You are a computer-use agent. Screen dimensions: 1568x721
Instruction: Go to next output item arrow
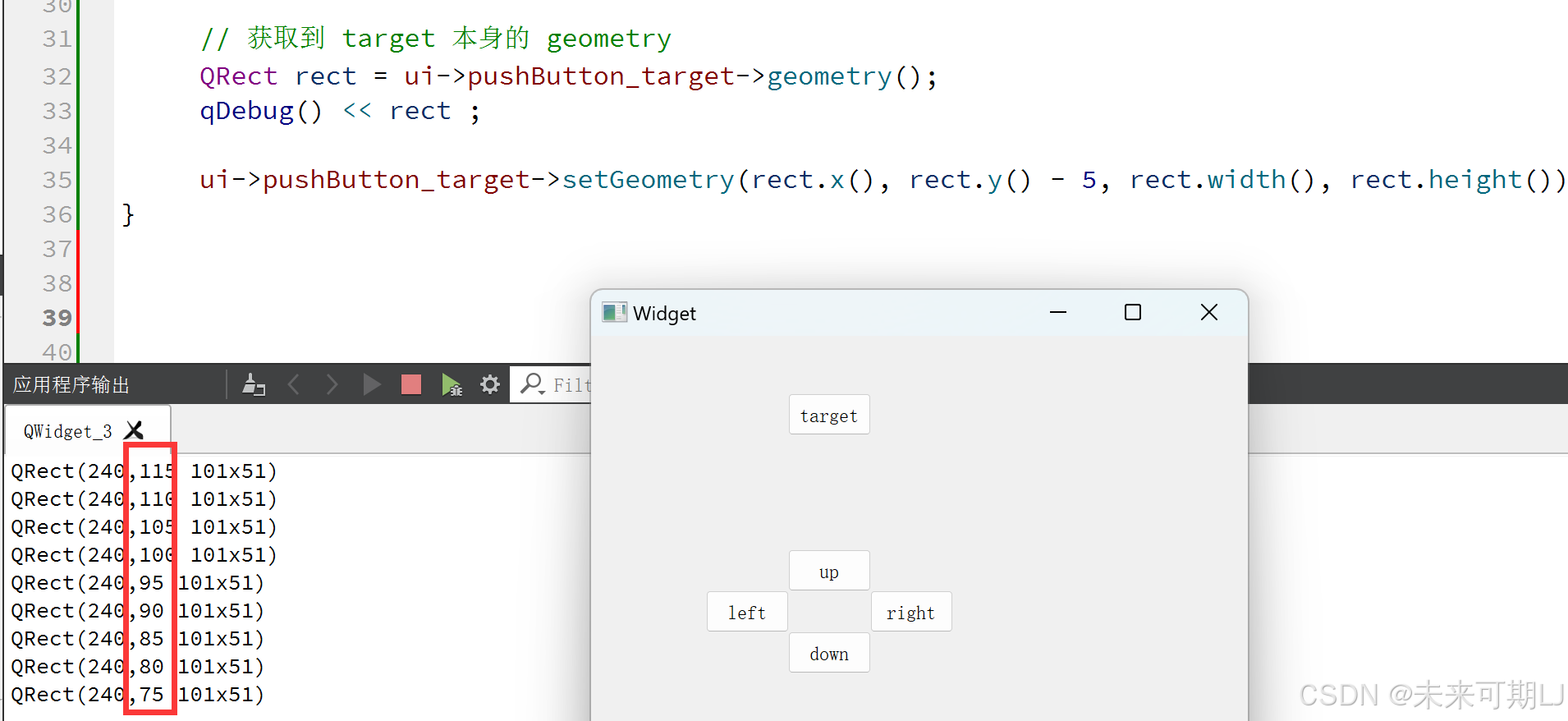[332, 384]
